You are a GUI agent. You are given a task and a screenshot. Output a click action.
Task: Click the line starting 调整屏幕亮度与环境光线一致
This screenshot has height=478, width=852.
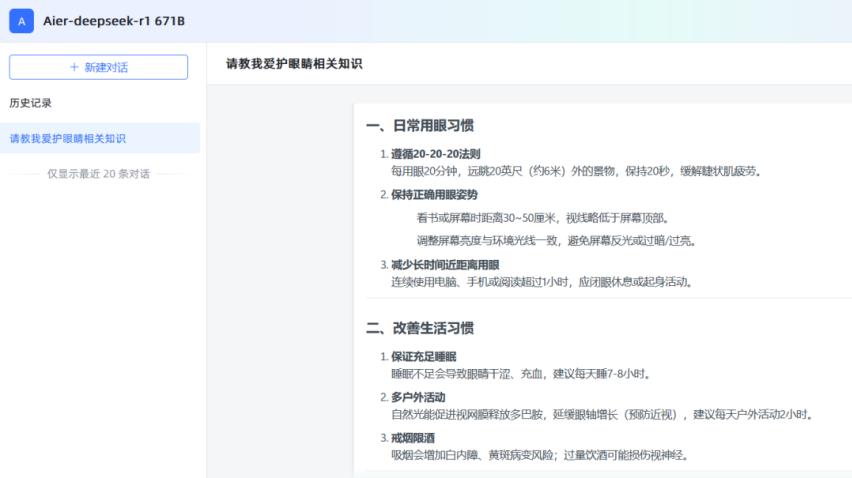click(x=557, y=241)
